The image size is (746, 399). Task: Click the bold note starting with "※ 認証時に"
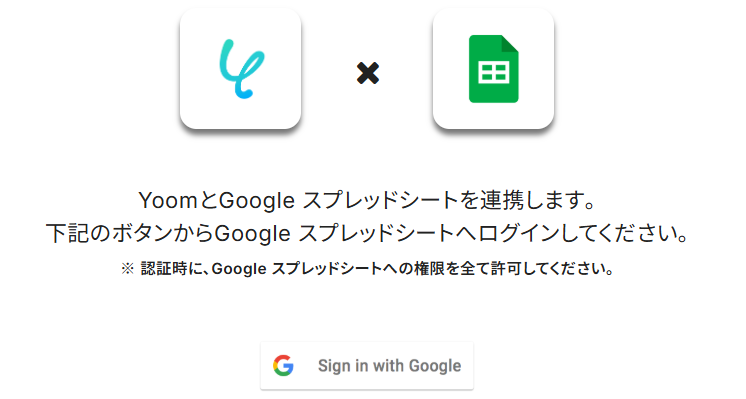coord(367,269)
